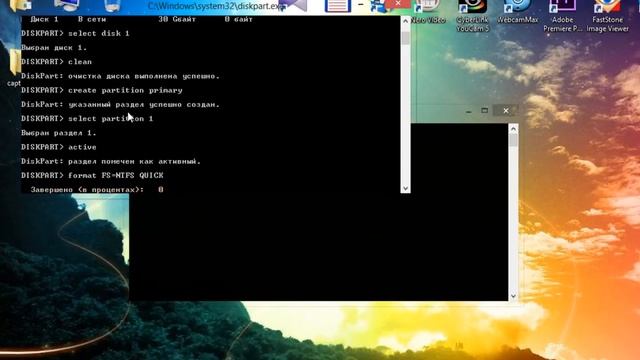Open the CyberLink YouCam 5 shortcut
Screen dimensions: 640x360
[472, 16]
